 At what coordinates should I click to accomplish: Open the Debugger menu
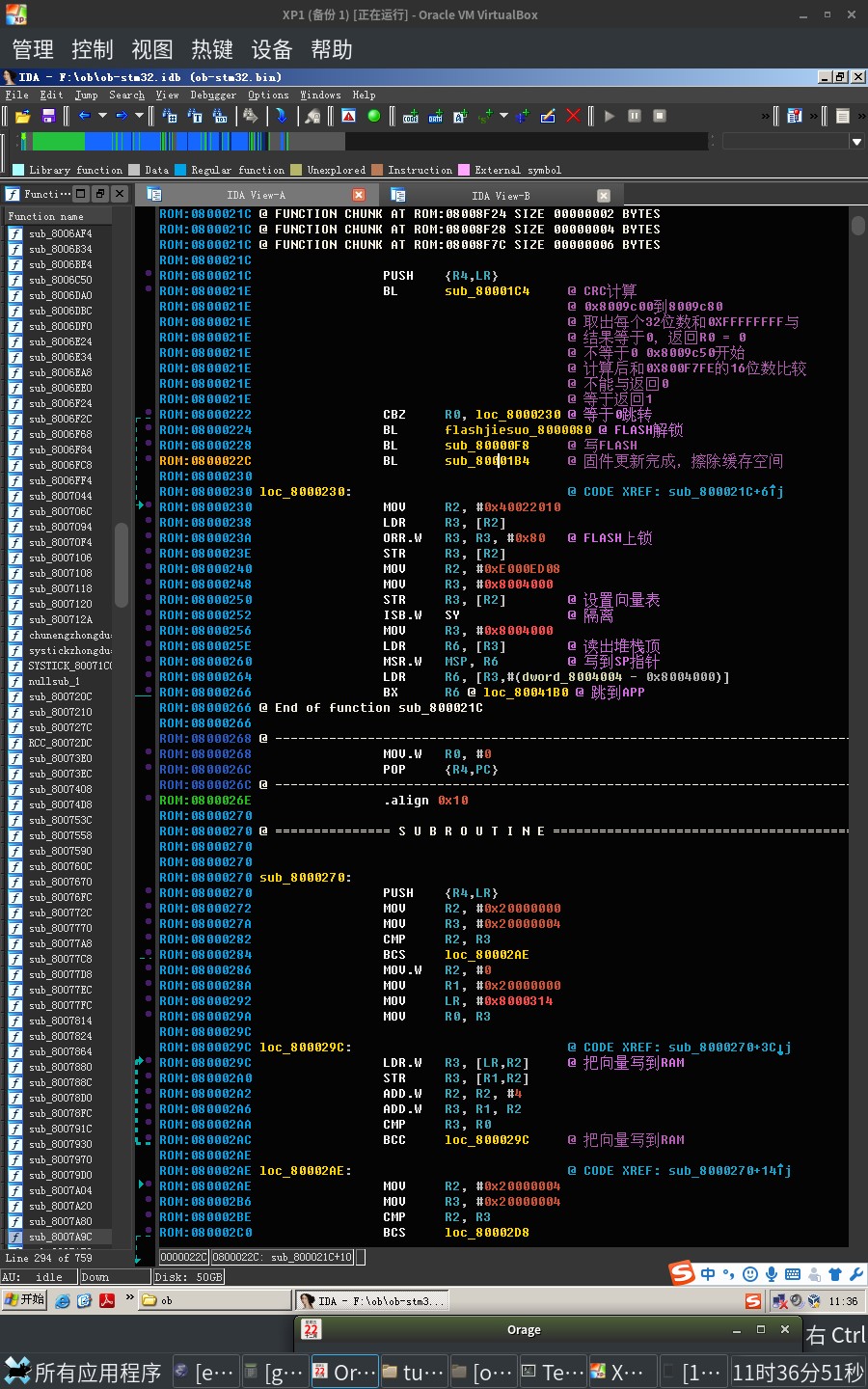[x=213, y=95]
